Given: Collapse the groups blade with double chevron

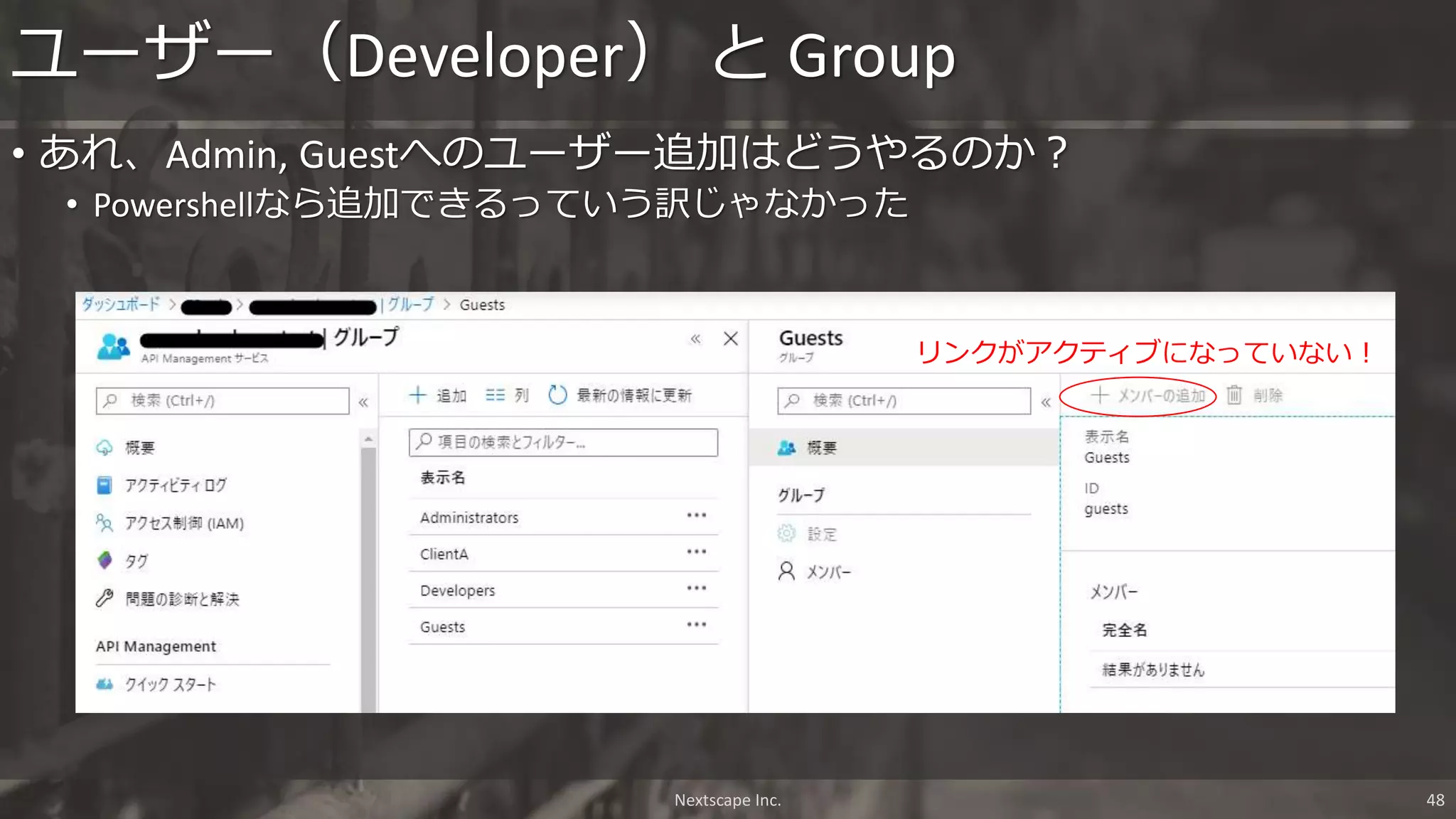Looking at the screenshot, I should click(x=695, y=339).
